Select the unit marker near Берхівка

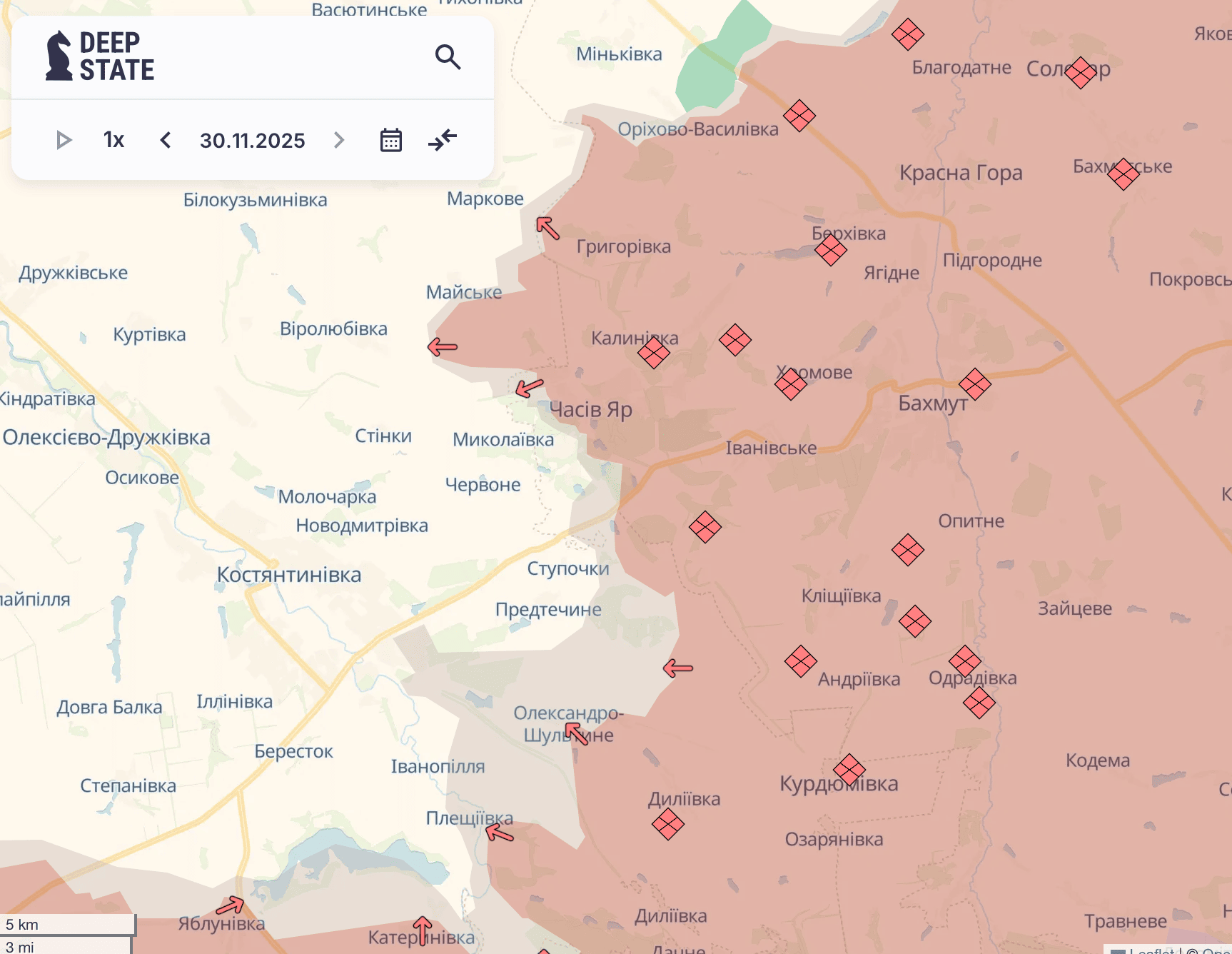830,250
